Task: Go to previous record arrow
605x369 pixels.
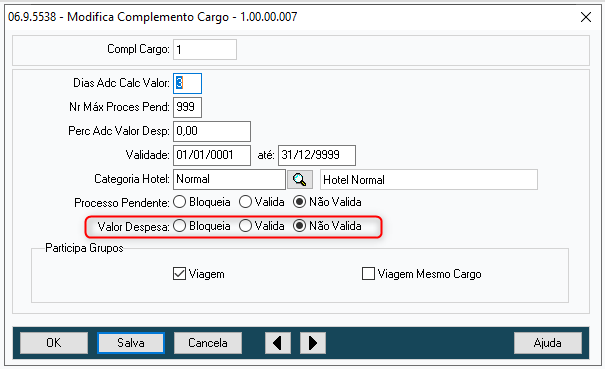Action: coord(277,343)
